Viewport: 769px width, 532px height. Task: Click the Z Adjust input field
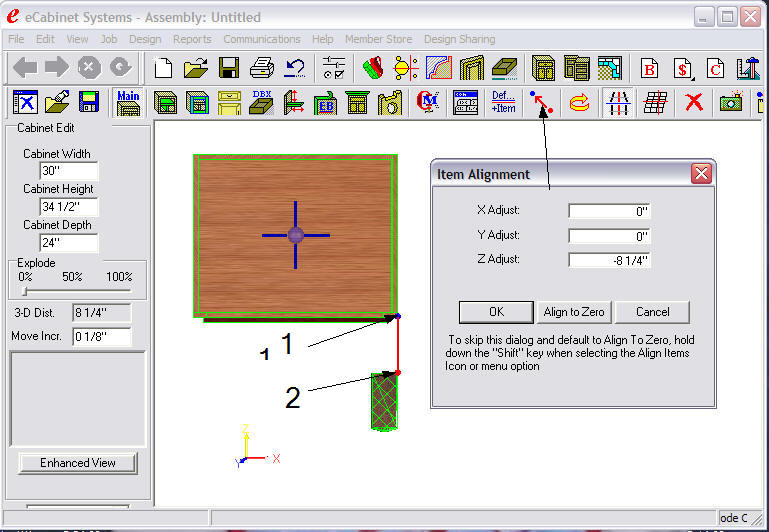click(x=610, y=260)
